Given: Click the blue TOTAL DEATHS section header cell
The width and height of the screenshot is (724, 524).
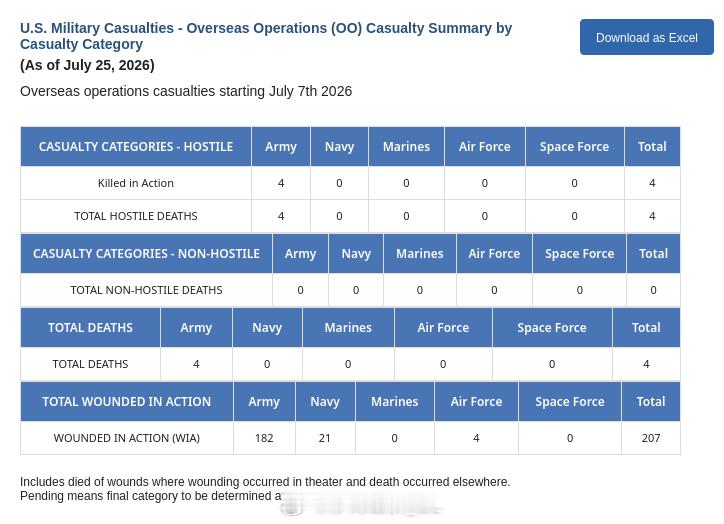Looking at the screenshot, I should click(x=90, y=328).
